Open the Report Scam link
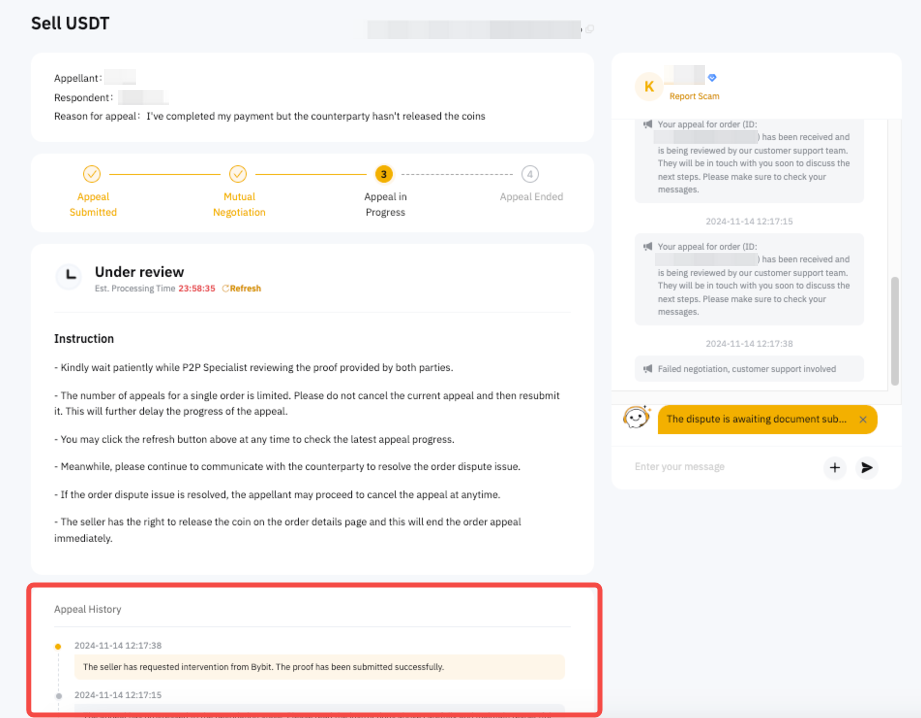This screenshot has height=718, width=921. pos(694,96)
